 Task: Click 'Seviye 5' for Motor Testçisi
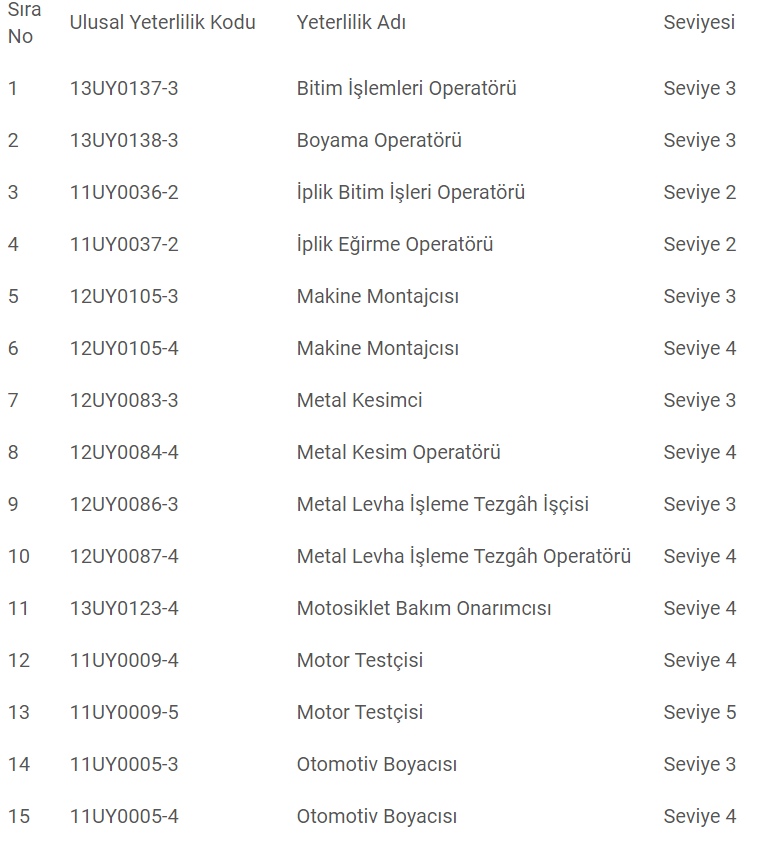[699, 712]
